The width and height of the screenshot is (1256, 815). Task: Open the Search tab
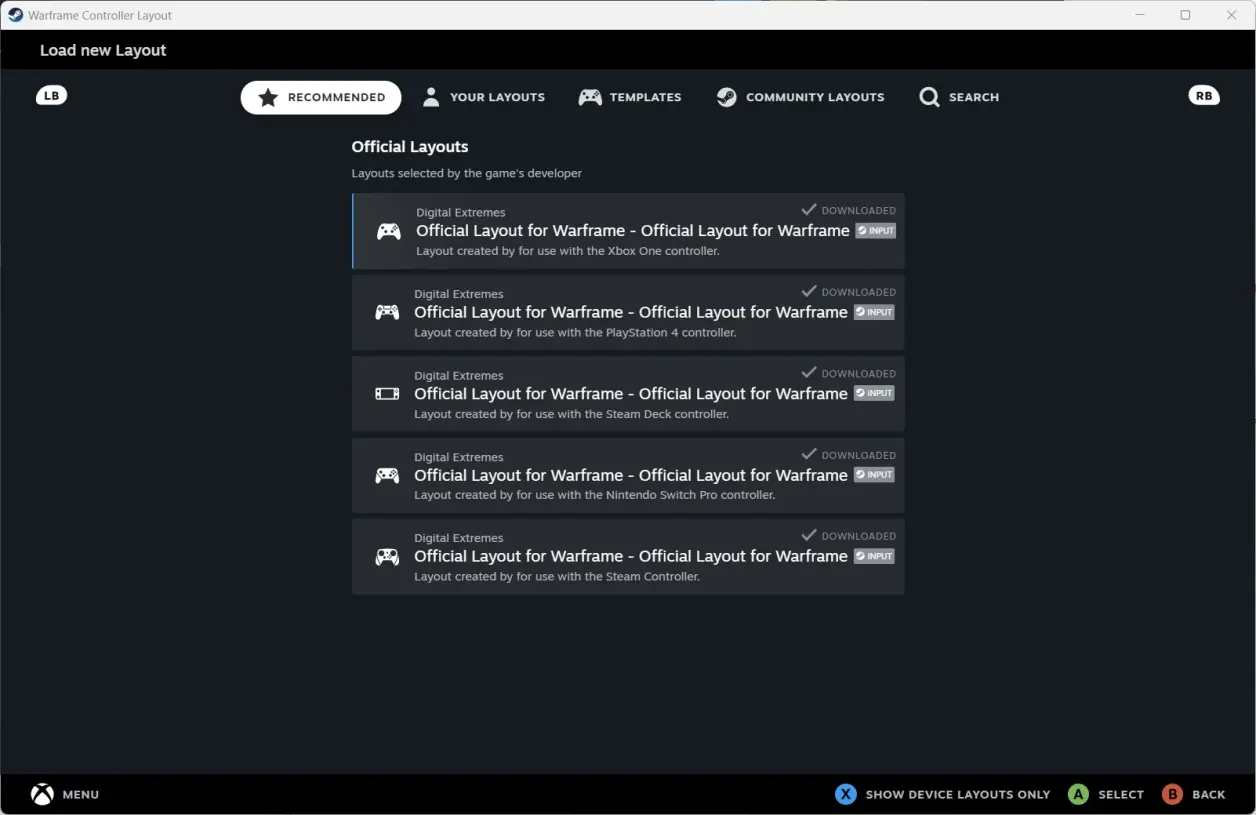pyautogui.click(x=960, y=97)
